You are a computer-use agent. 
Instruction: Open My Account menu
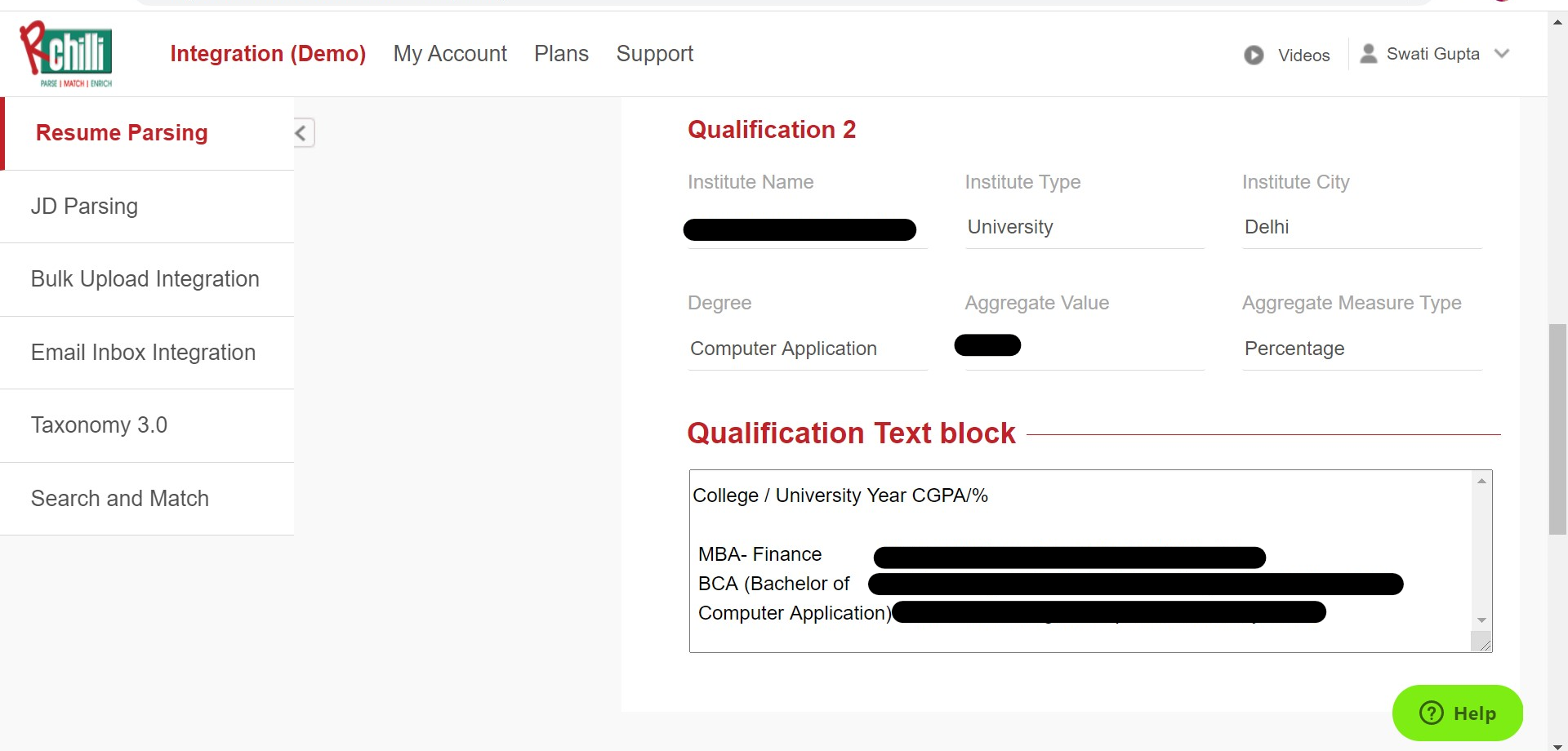[450, 54]
